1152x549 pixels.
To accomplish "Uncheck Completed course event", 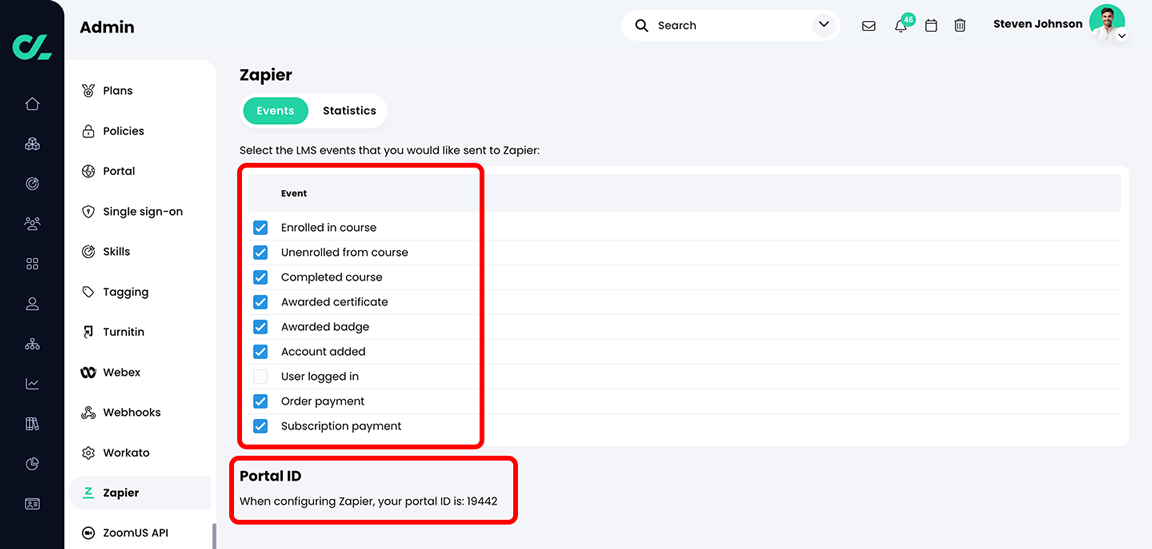I will [x=260, y=277].
